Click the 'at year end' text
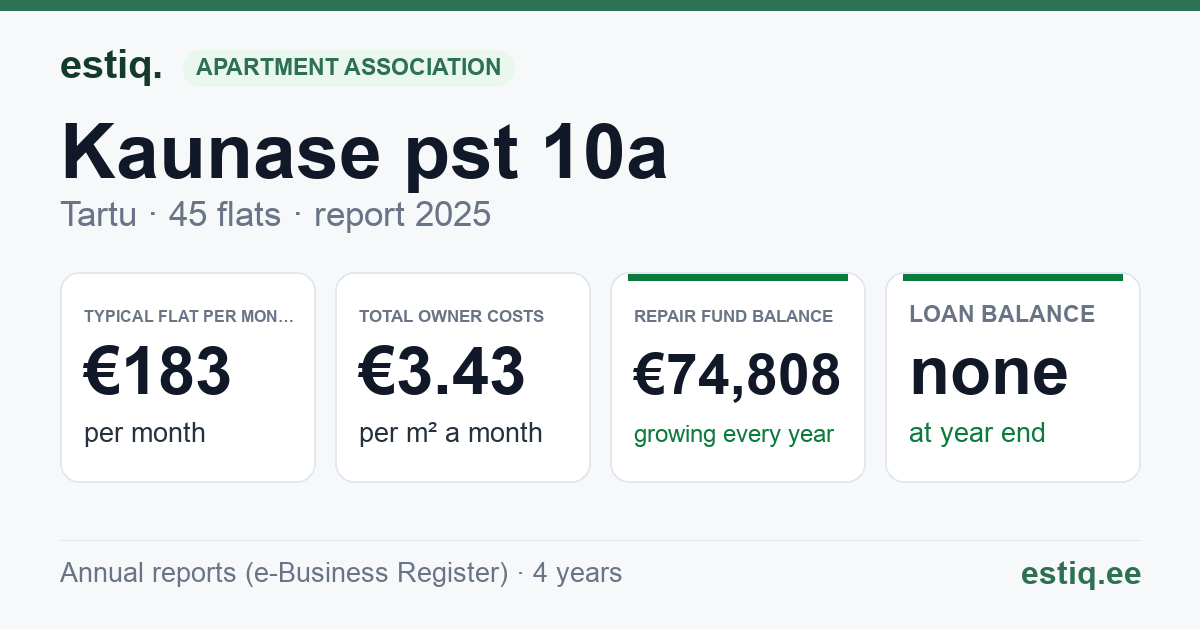This screenshot has width=1200, height=630. coord(977,433)
